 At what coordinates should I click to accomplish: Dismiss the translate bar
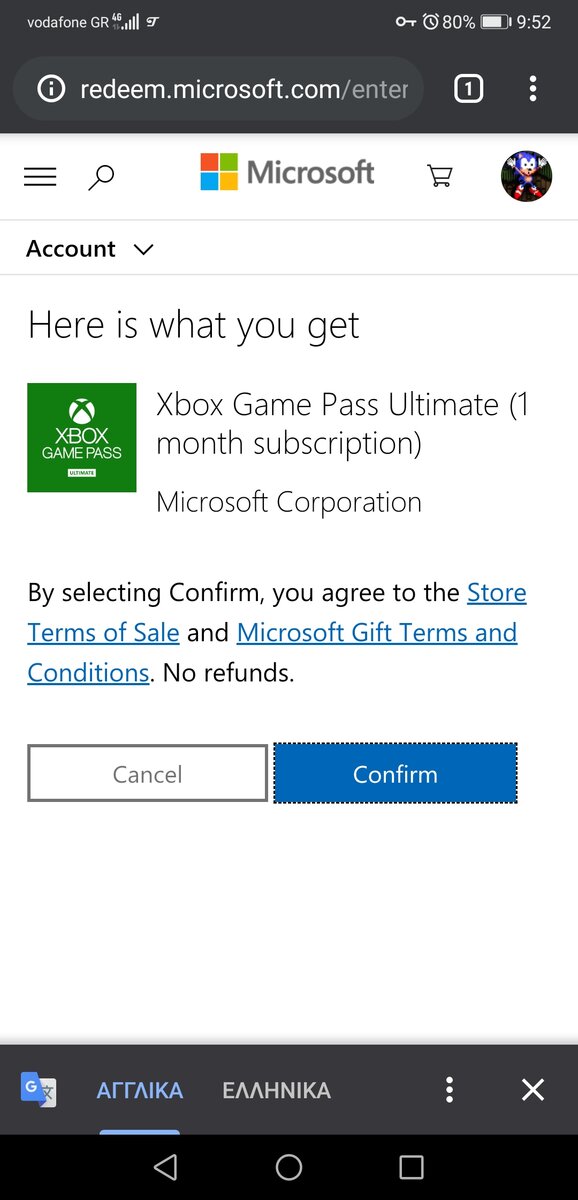tap(533, 1089)
